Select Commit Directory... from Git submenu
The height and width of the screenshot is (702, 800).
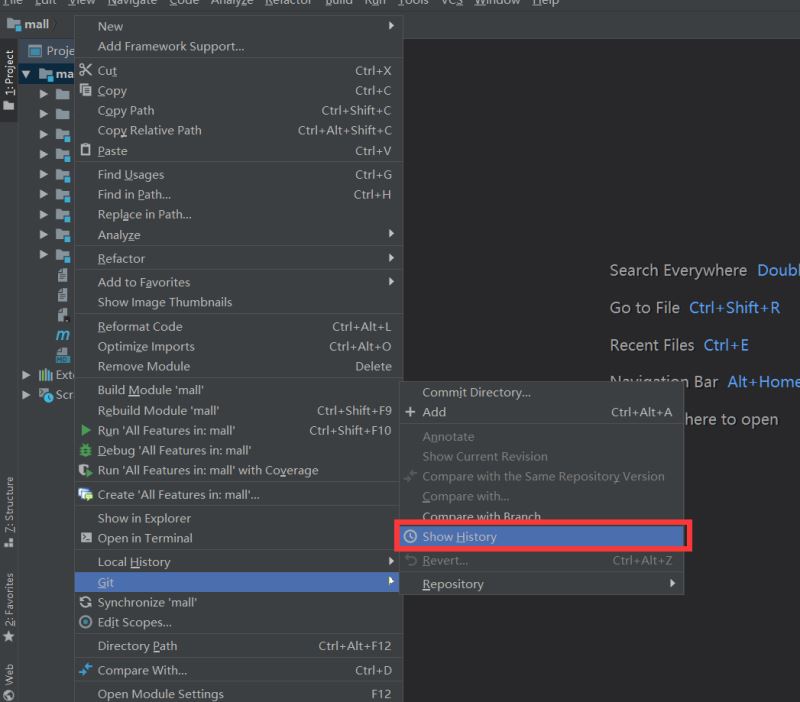pos(476,392)
